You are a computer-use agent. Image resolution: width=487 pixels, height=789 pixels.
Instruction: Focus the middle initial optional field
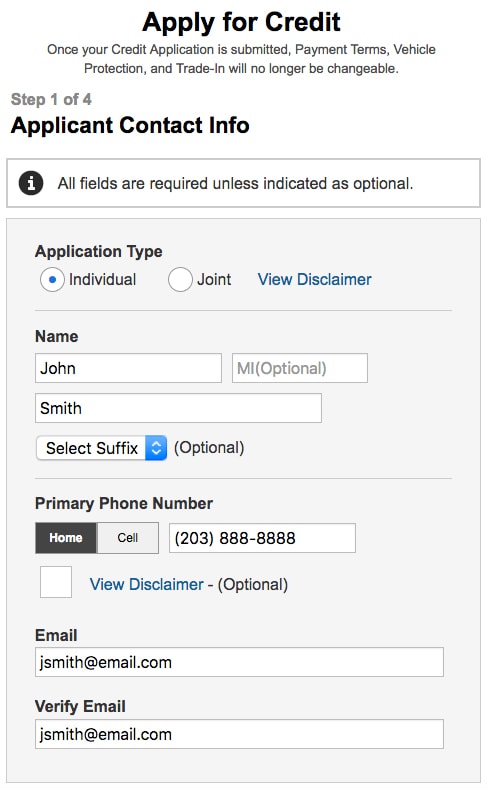(300, 368)
